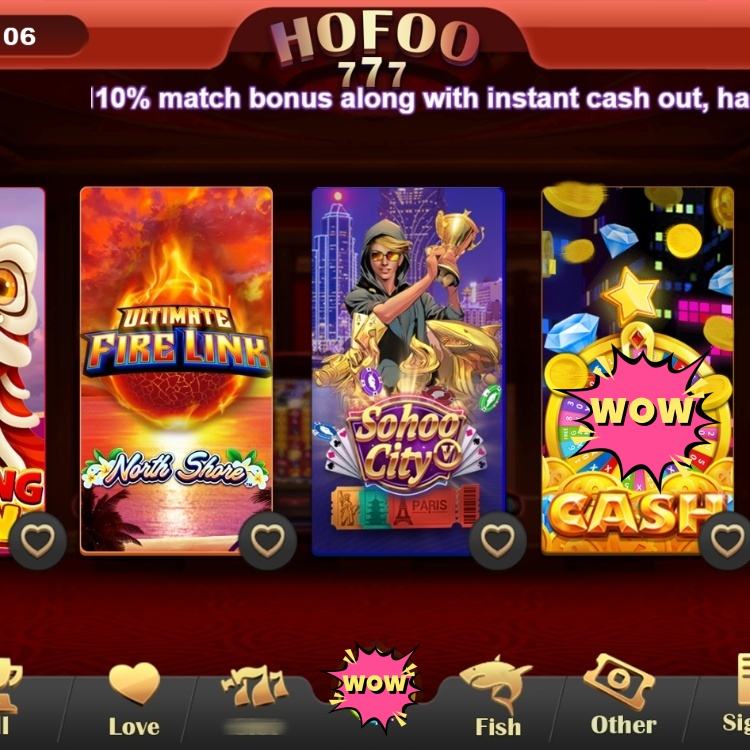The image size is (750, 750).
Task: Open the Love category heart icon
Action: point(134,683)
